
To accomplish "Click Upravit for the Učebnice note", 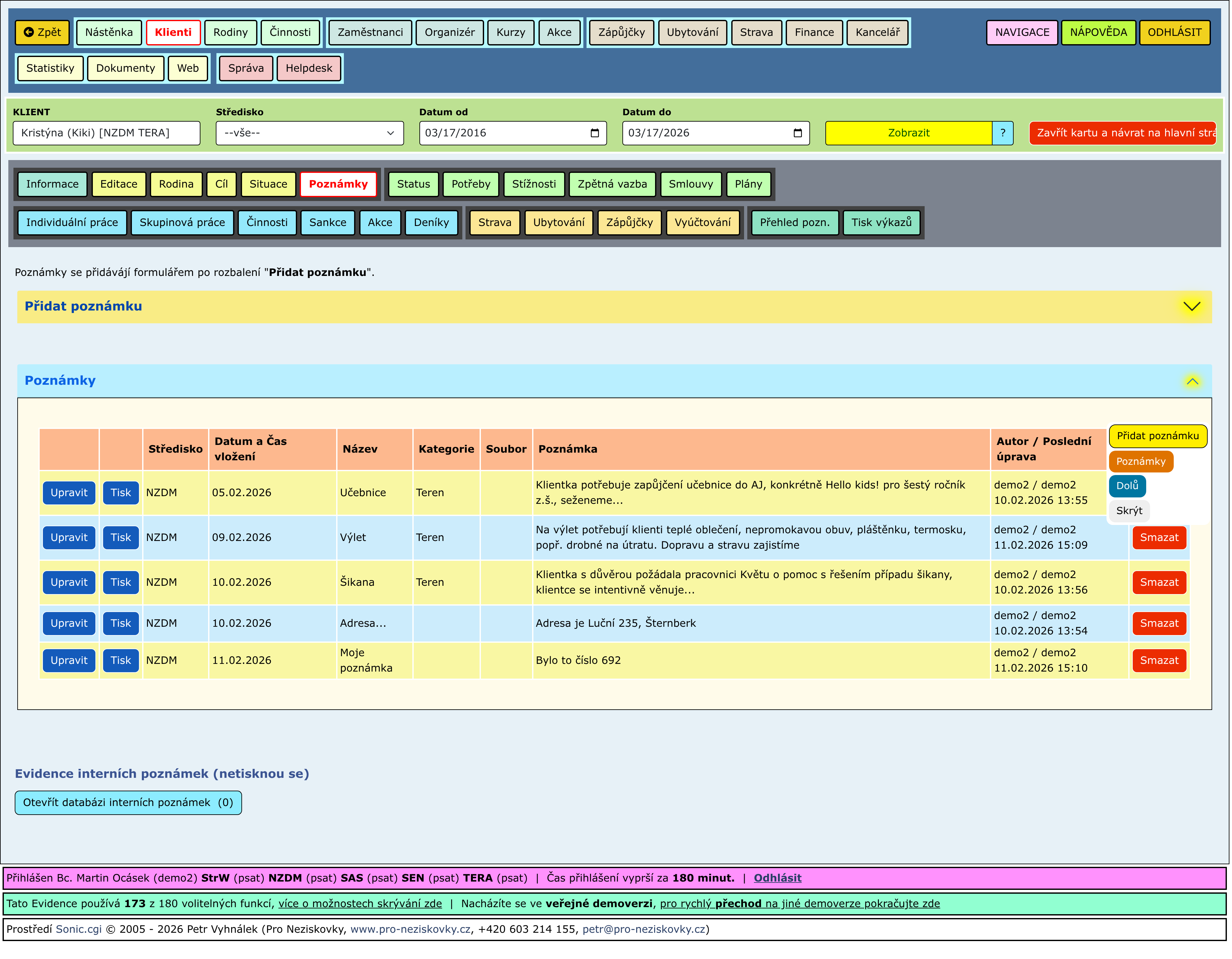I will pyautogui.click(x=69, y=493).
